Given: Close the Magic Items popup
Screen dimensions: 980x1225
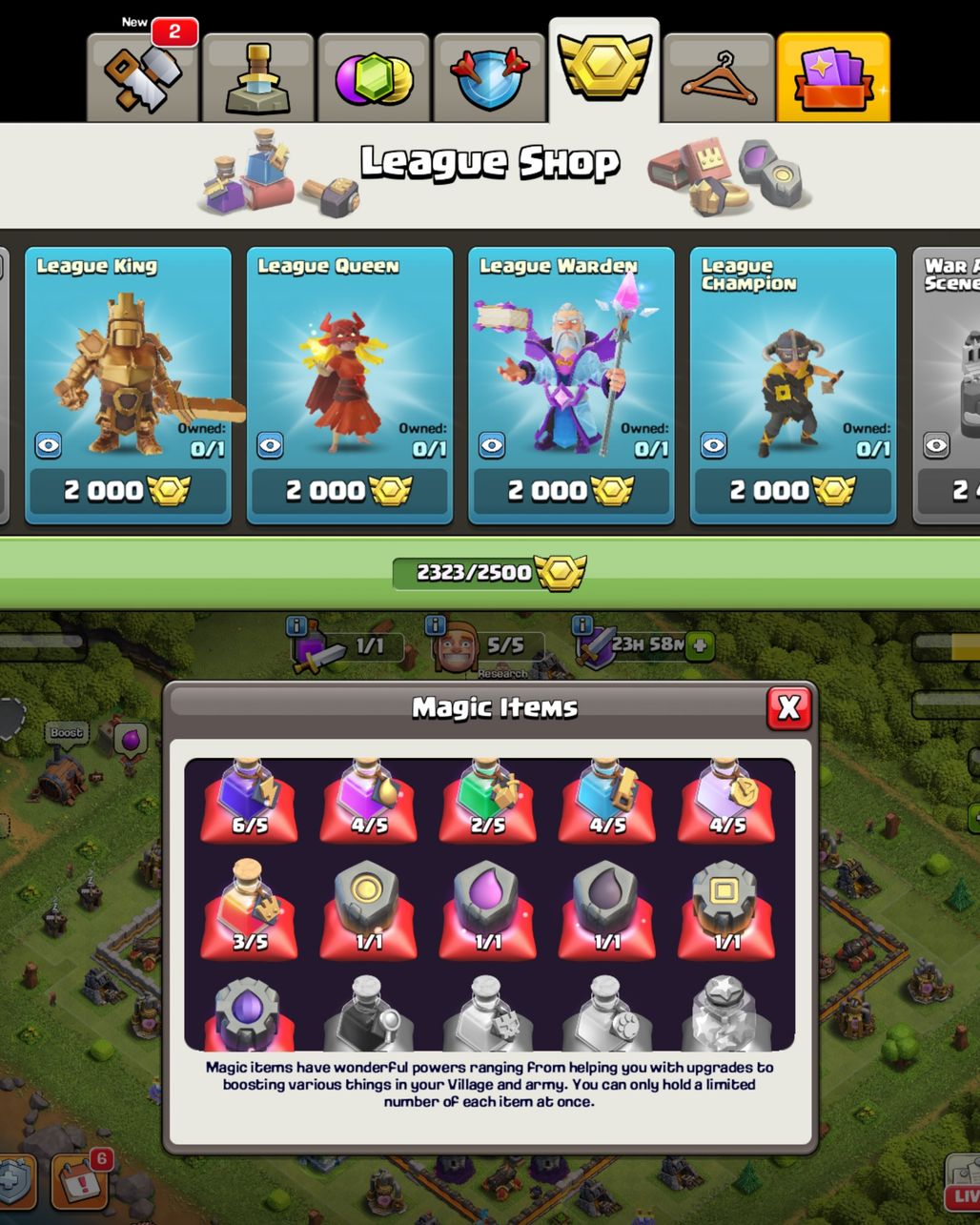Looking at the screenshot, I should coord(788,707).
